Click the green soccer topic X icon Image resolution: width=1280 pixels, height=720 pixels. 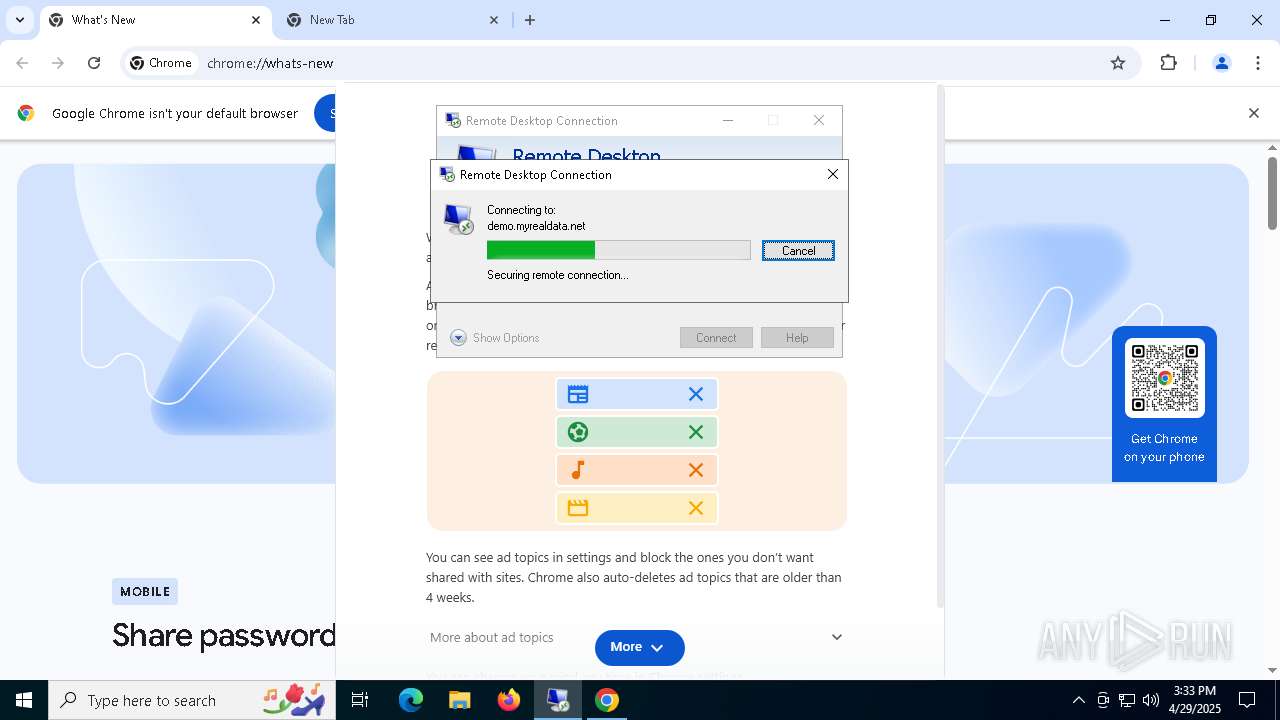(x=696, y=432)
